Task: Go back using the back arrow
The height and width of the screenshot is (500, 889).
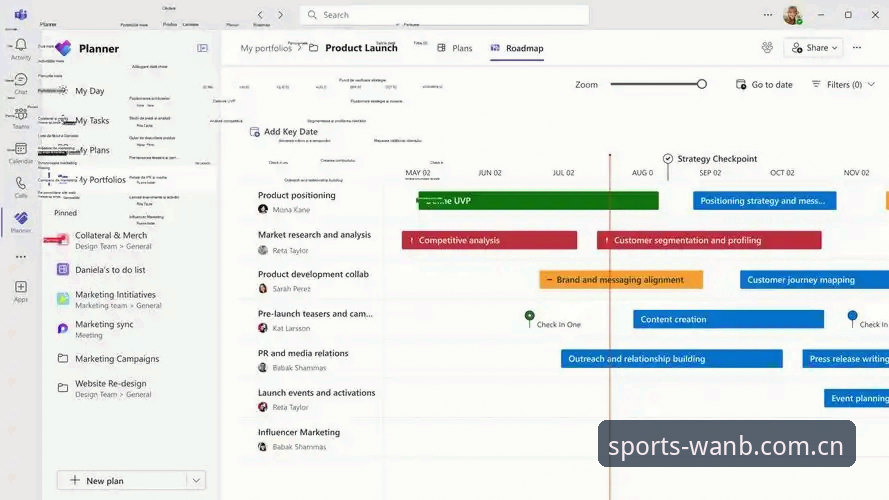Action: (x=260, y=15)
